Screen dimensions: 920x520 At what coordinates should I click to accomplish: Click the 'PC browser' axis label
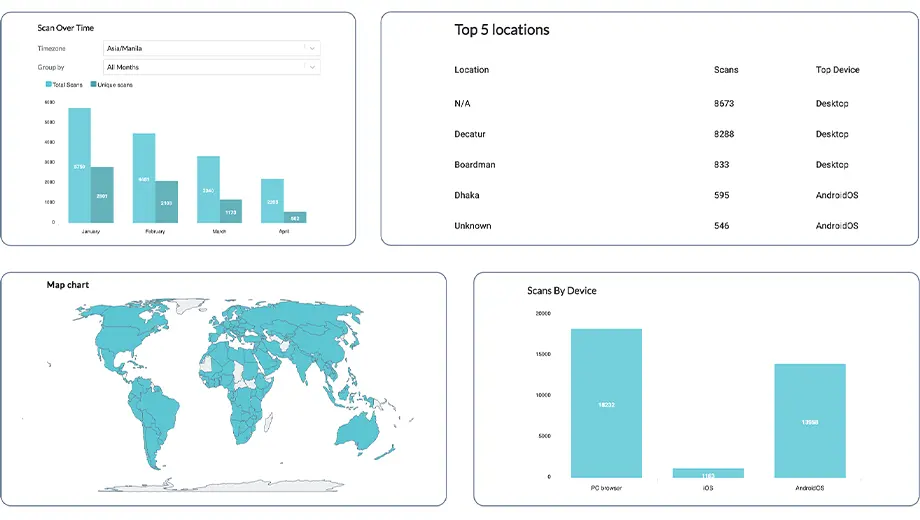point(606,488)
